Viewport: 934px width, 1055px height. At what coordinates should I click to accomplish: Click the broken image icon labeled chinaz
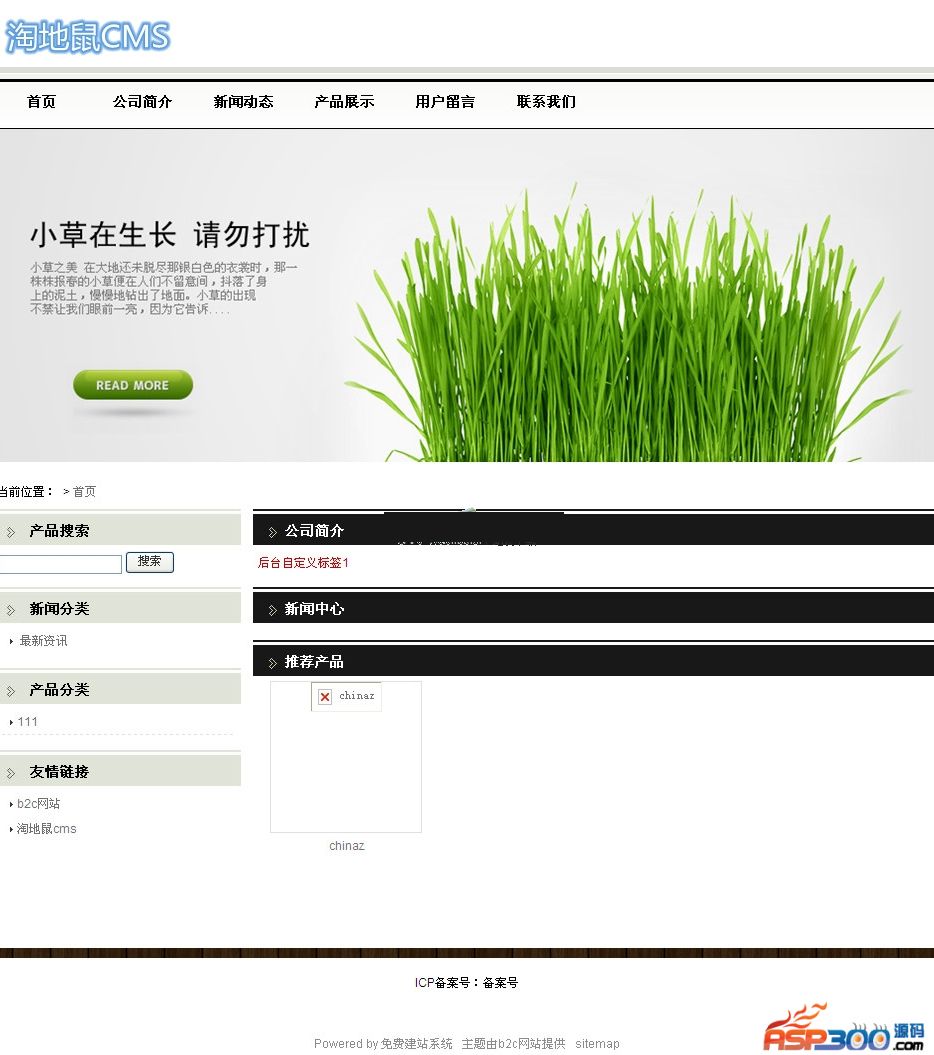point(325,697)
